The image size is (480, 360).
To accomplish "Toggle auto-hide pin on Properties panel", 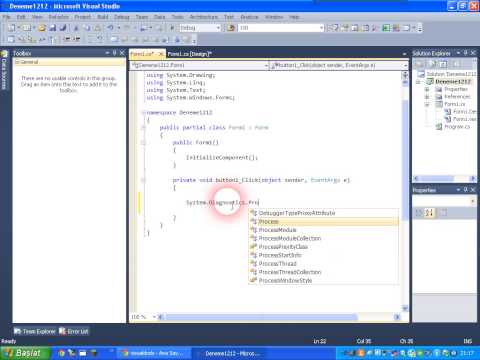I will 466,190.
